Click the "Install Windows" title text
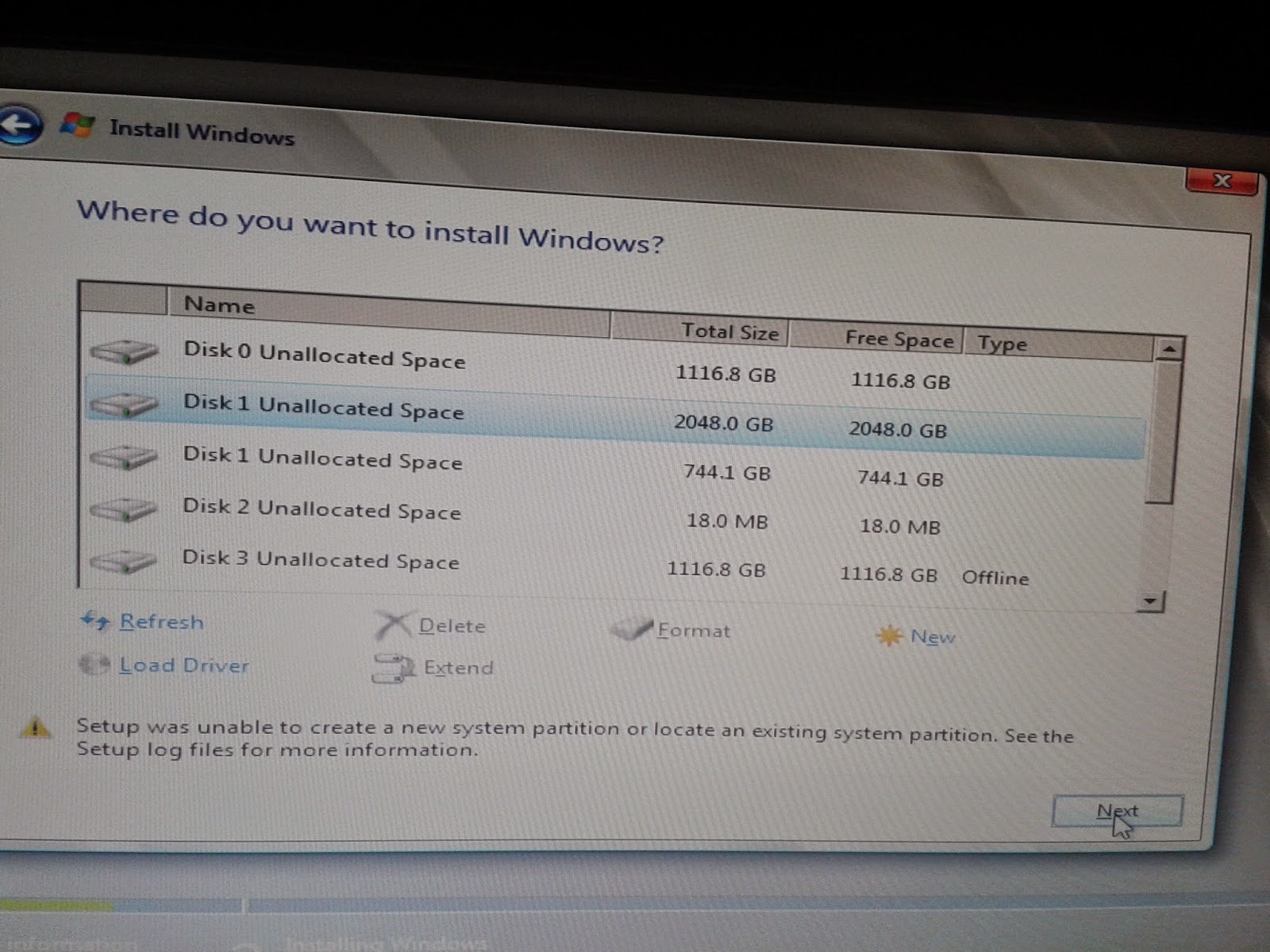 point(202,132)
